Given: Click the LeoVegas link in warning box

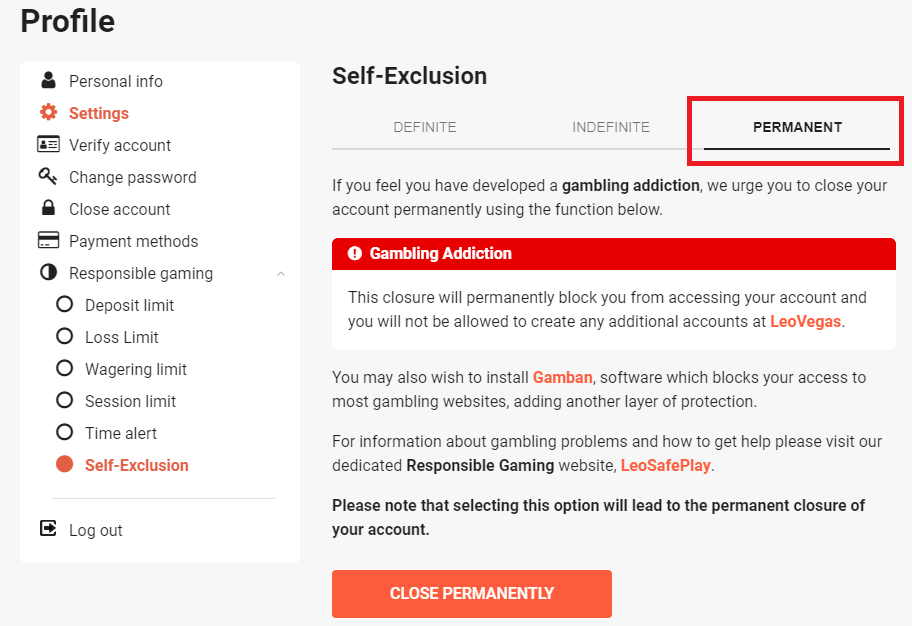Looking at the screenshot, I should click(x=806, y=322).
